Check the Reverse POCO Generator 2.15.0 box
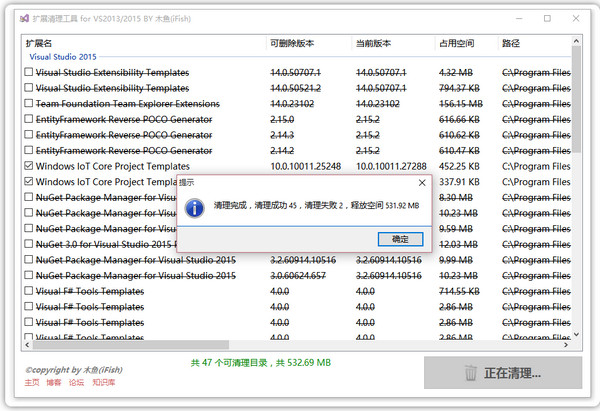600x411 pixels. [29, 119]
